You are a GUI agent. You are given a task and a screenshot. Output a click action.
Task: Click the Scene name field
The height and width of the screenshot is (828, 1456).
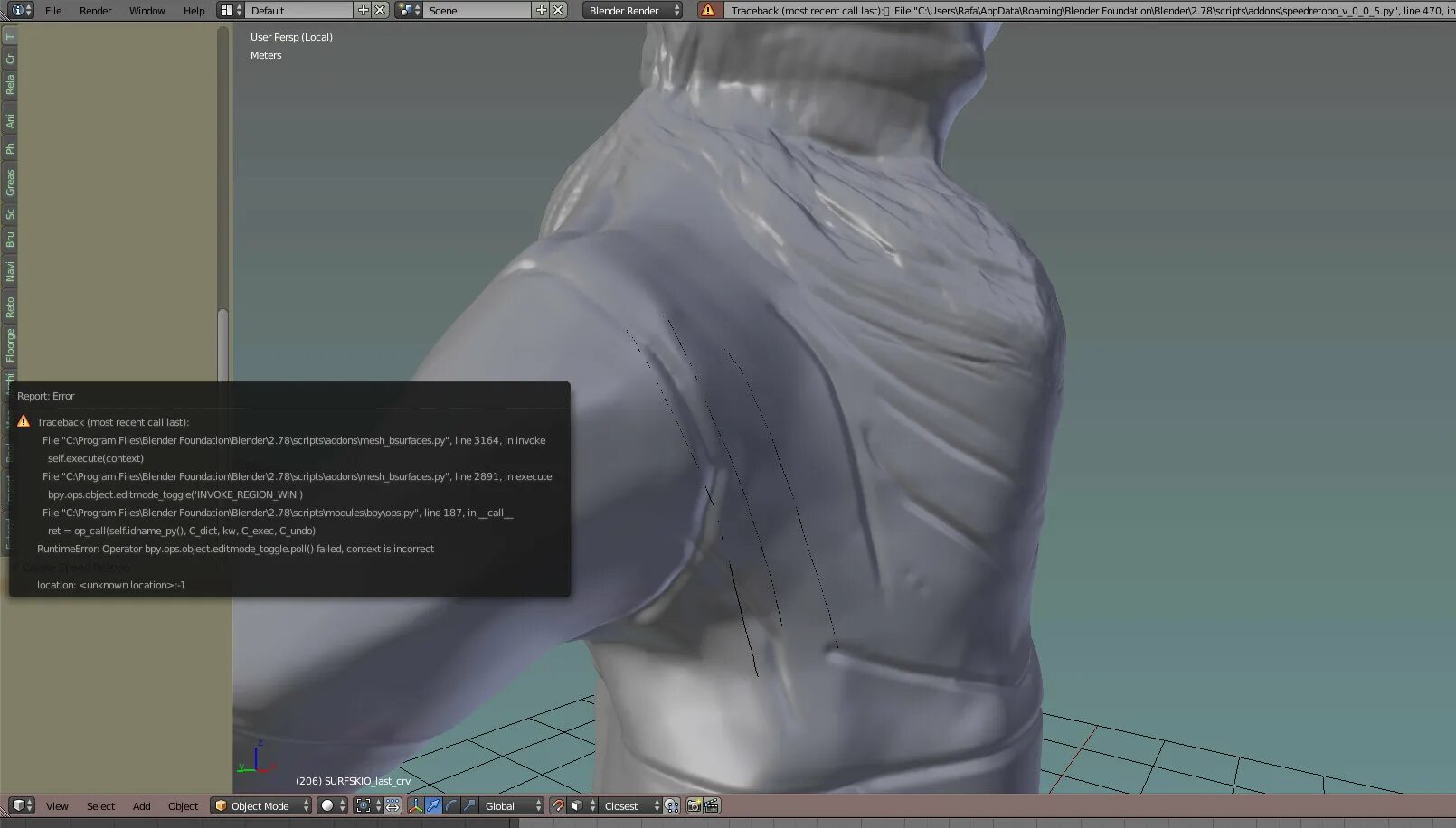[x=477, y=11]
